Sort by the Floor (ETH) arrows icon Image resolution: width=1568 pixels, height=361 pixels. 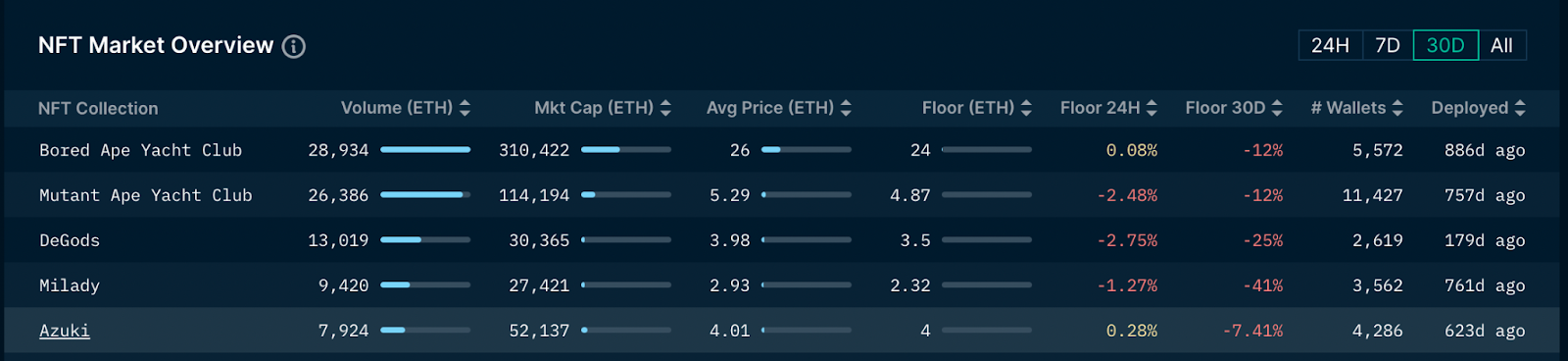(1026, 108)
